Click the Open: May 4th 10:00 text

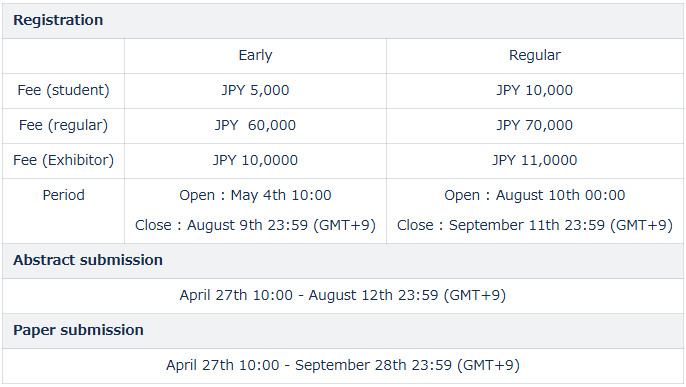click(255, 195)
